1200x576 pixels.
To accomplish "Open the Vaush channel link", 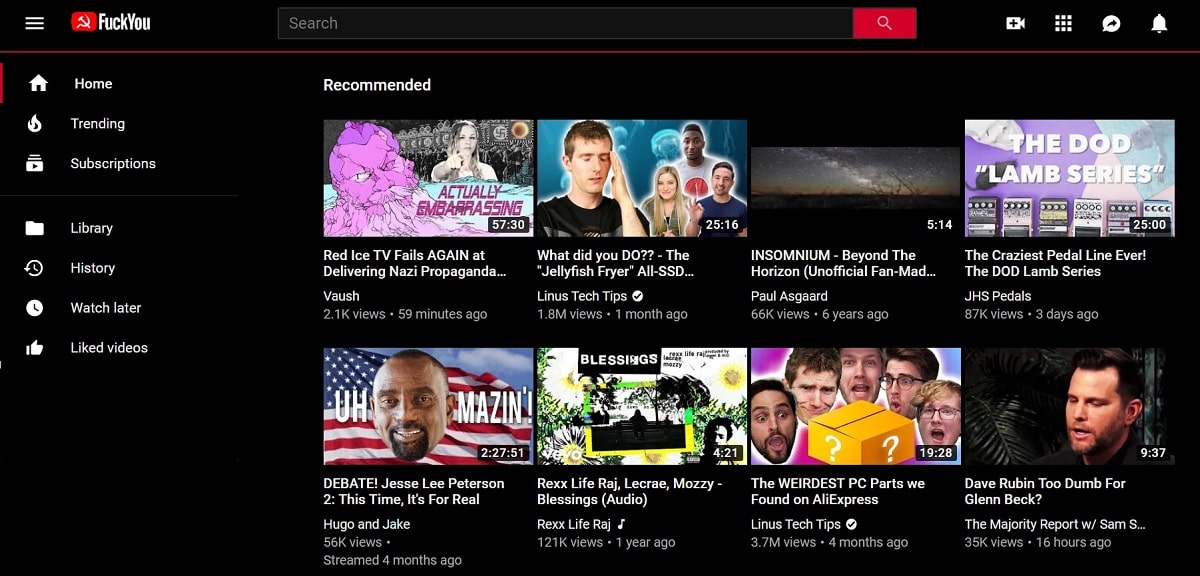I will pyautogui.click(x=341, y=296).
